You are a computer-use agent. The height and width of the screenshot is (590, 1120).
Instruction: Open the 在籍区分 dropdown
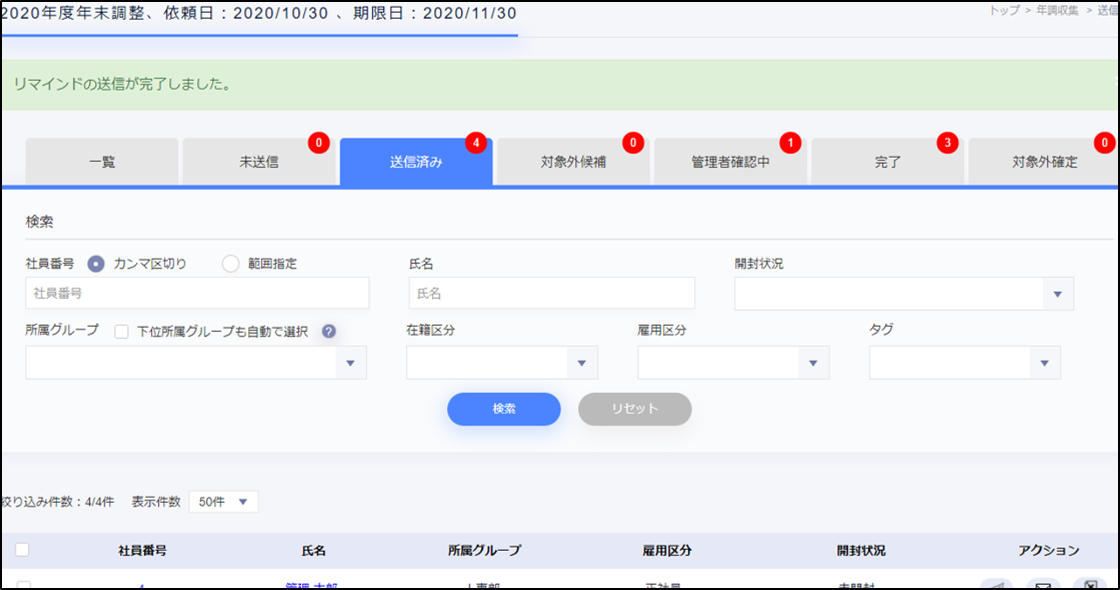pos(502,363)
